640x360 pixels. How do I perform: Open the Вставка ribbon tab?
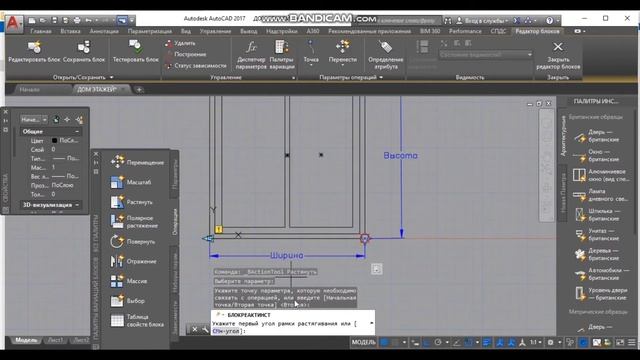tap(70, 31)
